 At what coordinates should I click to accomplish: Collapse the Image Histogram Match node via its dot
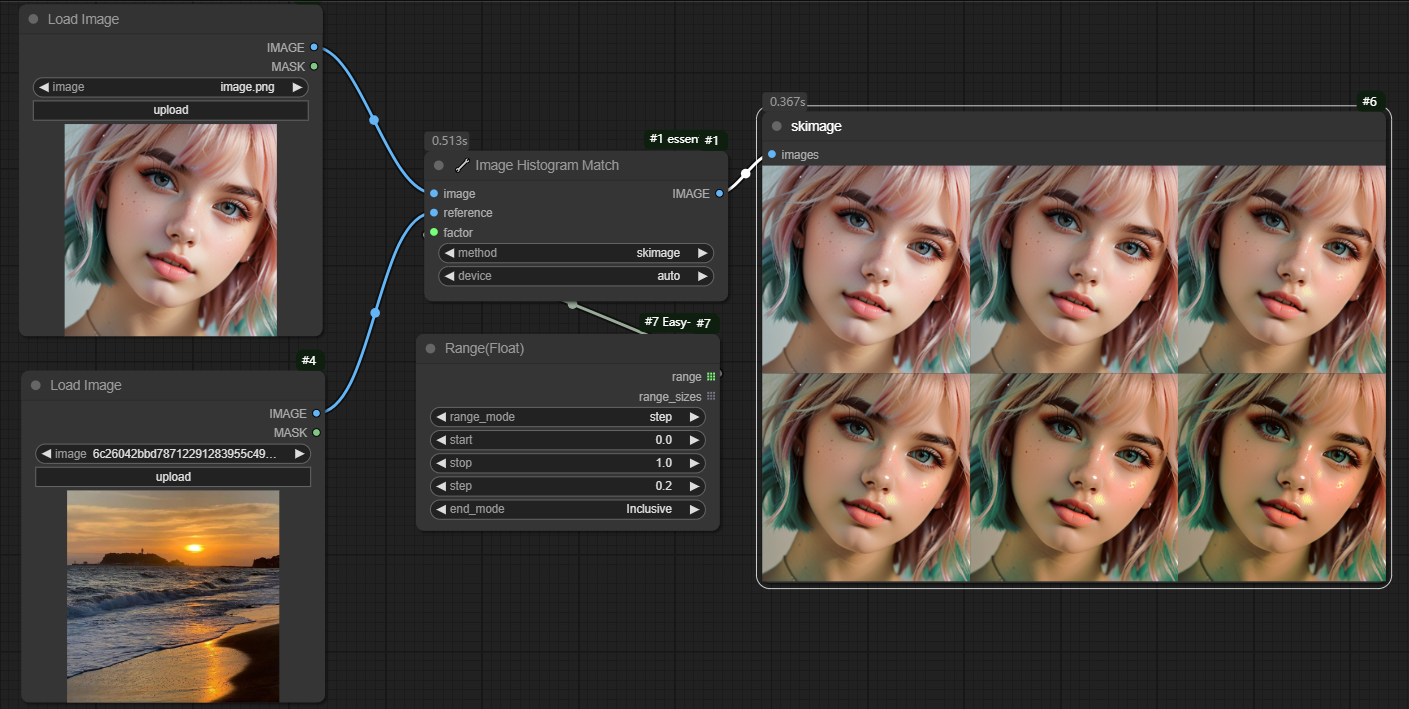pos(439,166)
